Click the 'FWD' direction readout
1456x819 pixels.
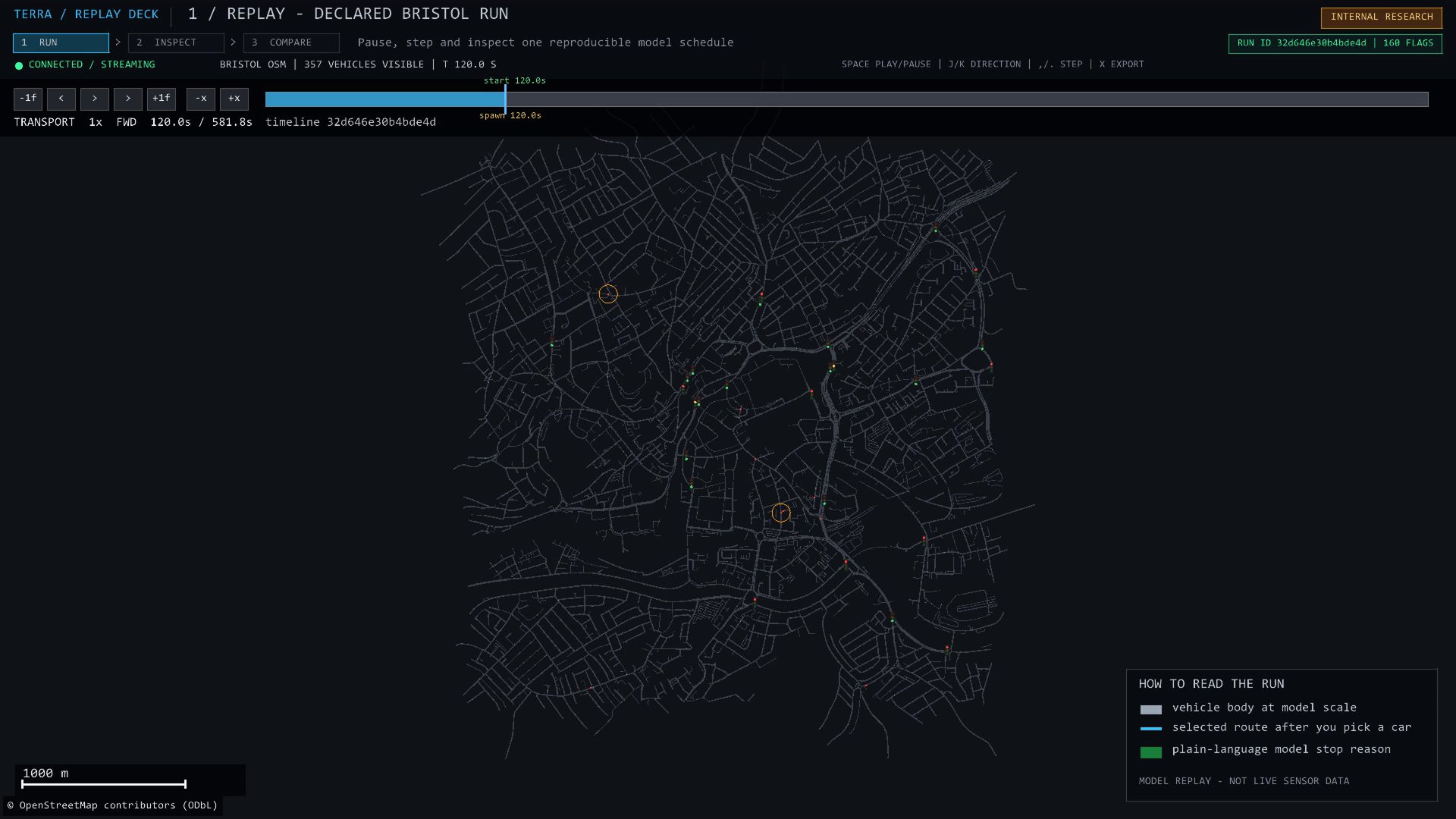pyautogui.click(x=127, y=122)
